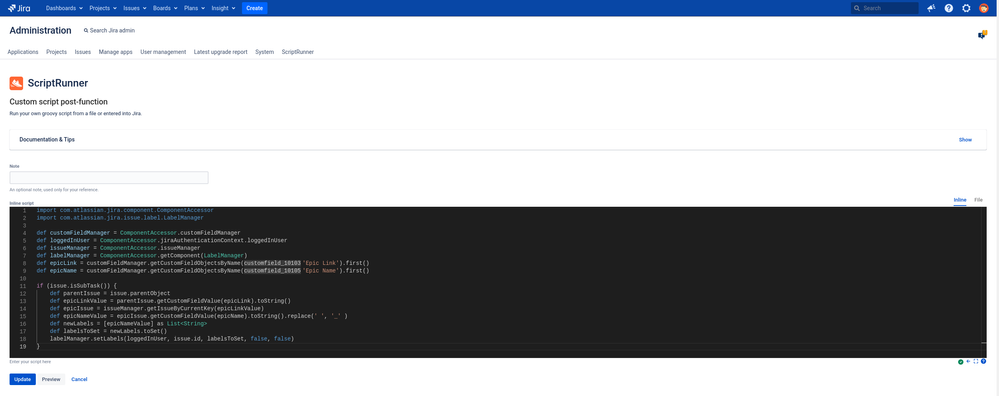Click 'Custom script post-function' heading

59,102
